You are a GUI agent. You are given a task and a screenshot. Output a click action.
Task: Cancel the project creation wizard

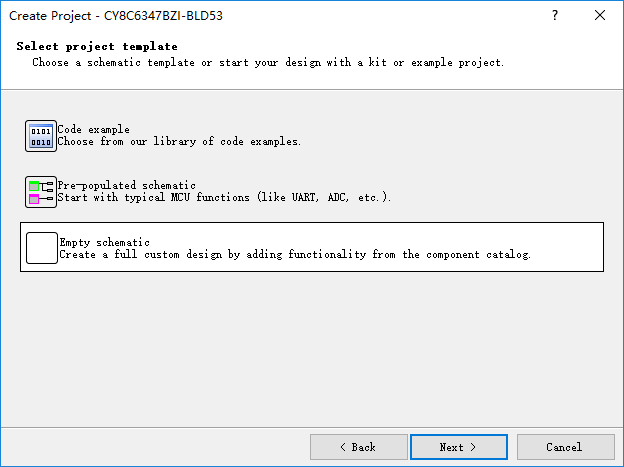point(566,447)
